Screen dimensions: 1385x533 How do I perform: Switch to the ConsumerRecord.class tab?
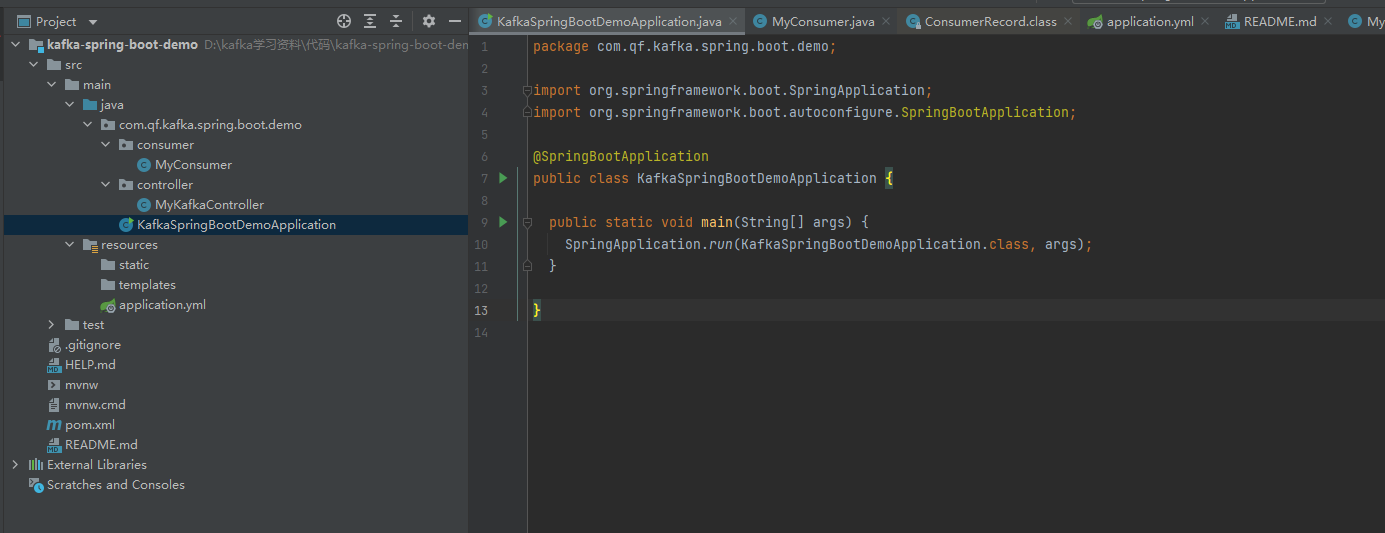point(990,21)
